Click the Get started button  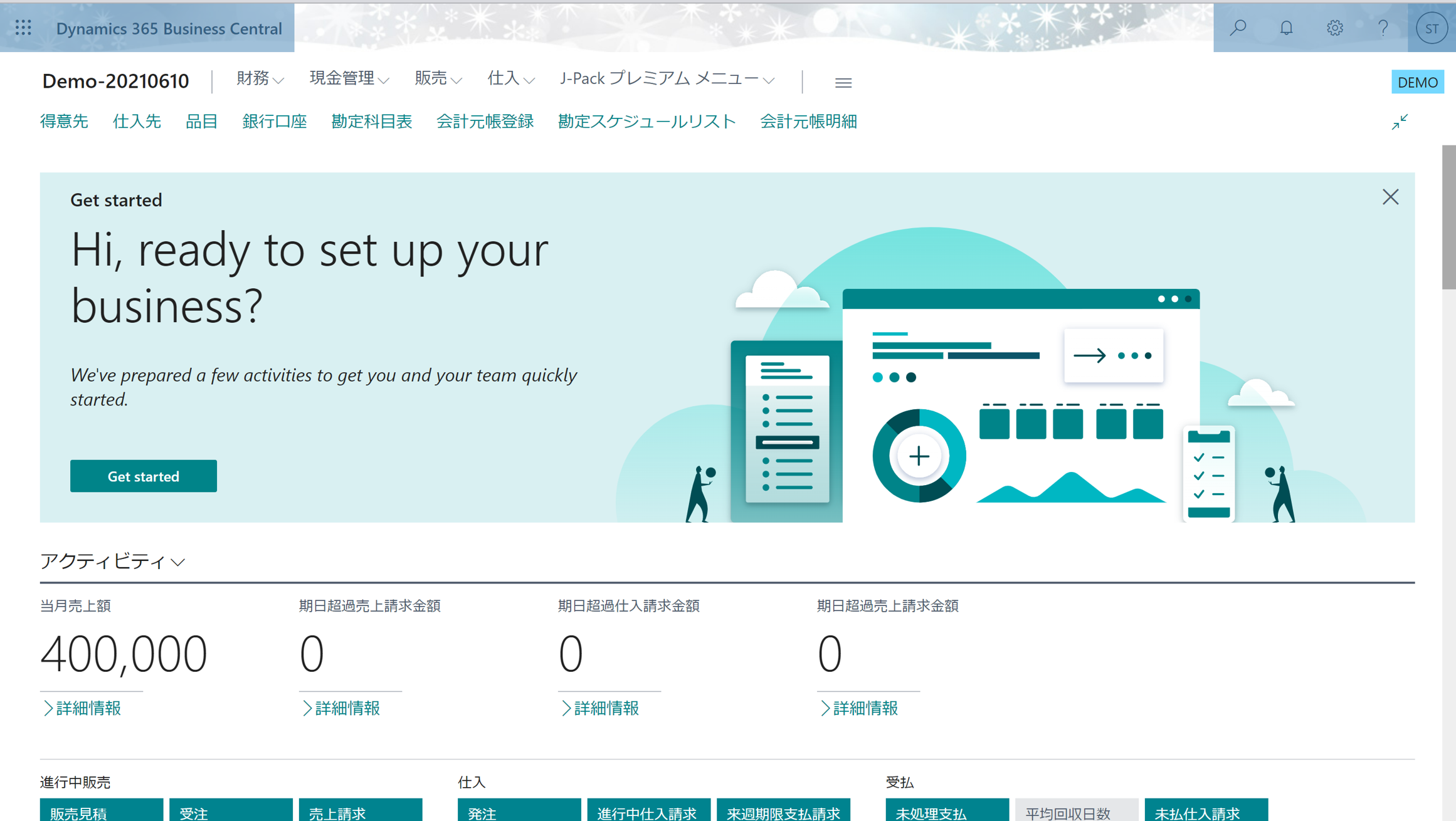click(x=144, y=476)
